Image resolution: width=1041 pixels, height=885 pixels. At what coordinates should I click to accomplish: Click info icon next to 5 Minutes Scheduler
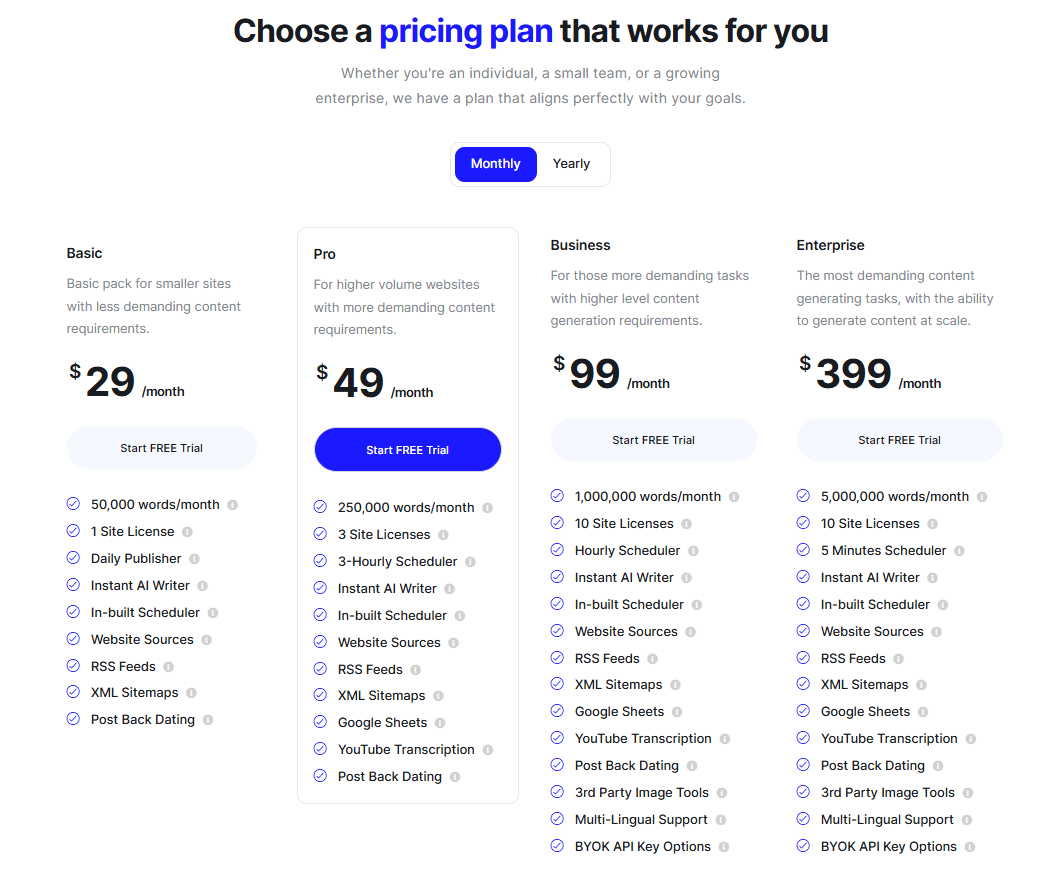click(x=959, y=551)
